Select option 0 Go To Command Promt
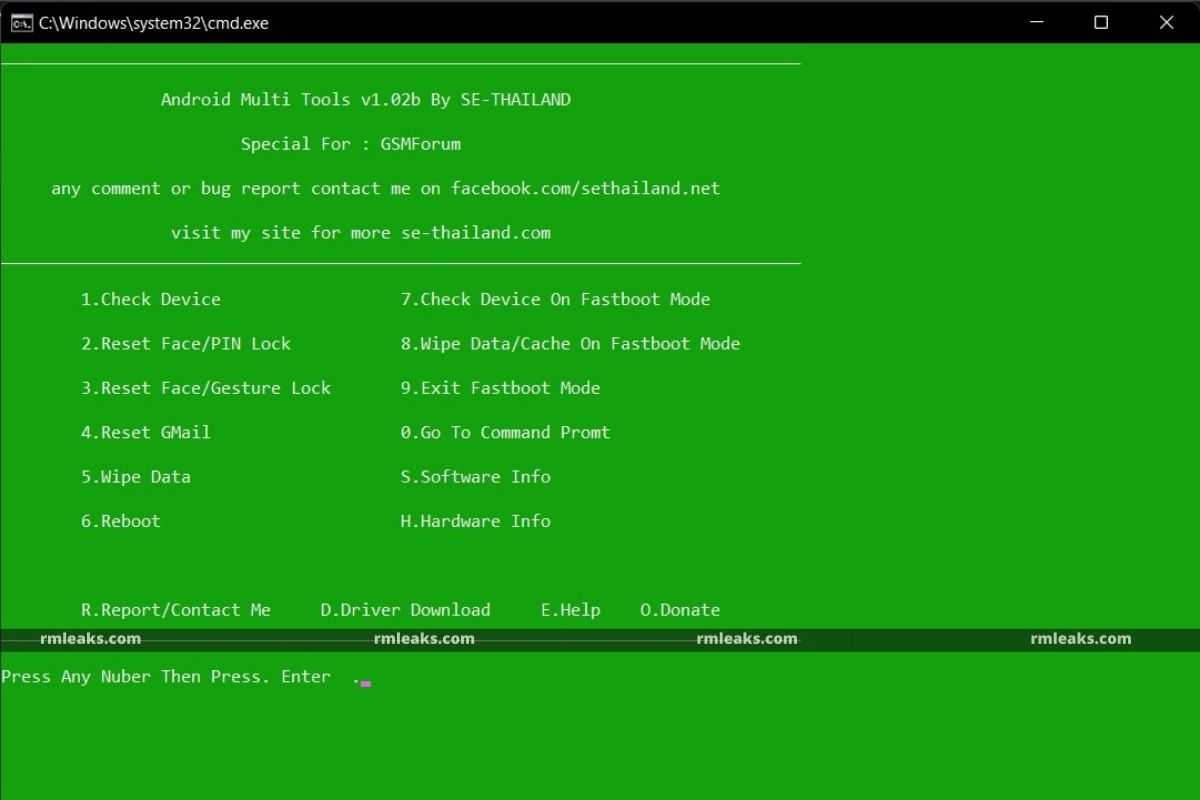1200x800 pixels. click(506, 432)
